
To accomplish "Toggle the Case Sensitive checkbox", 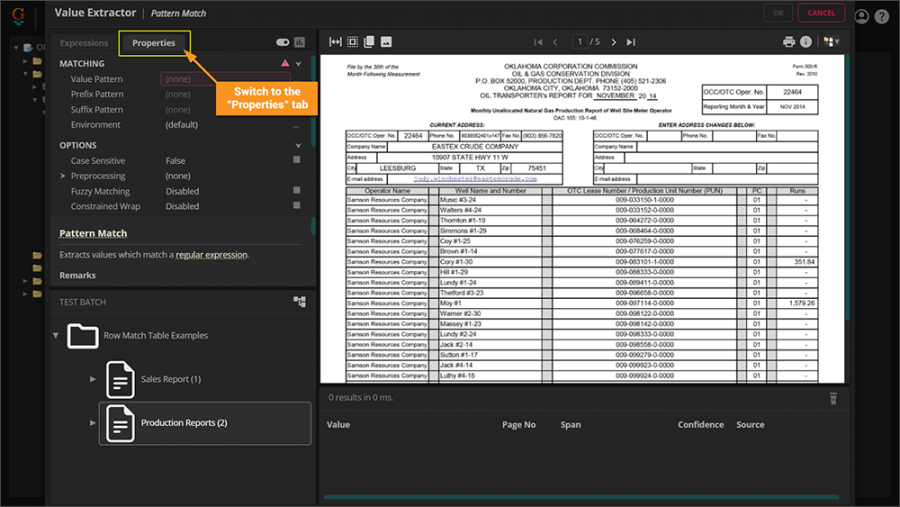I will coord(297,160).
